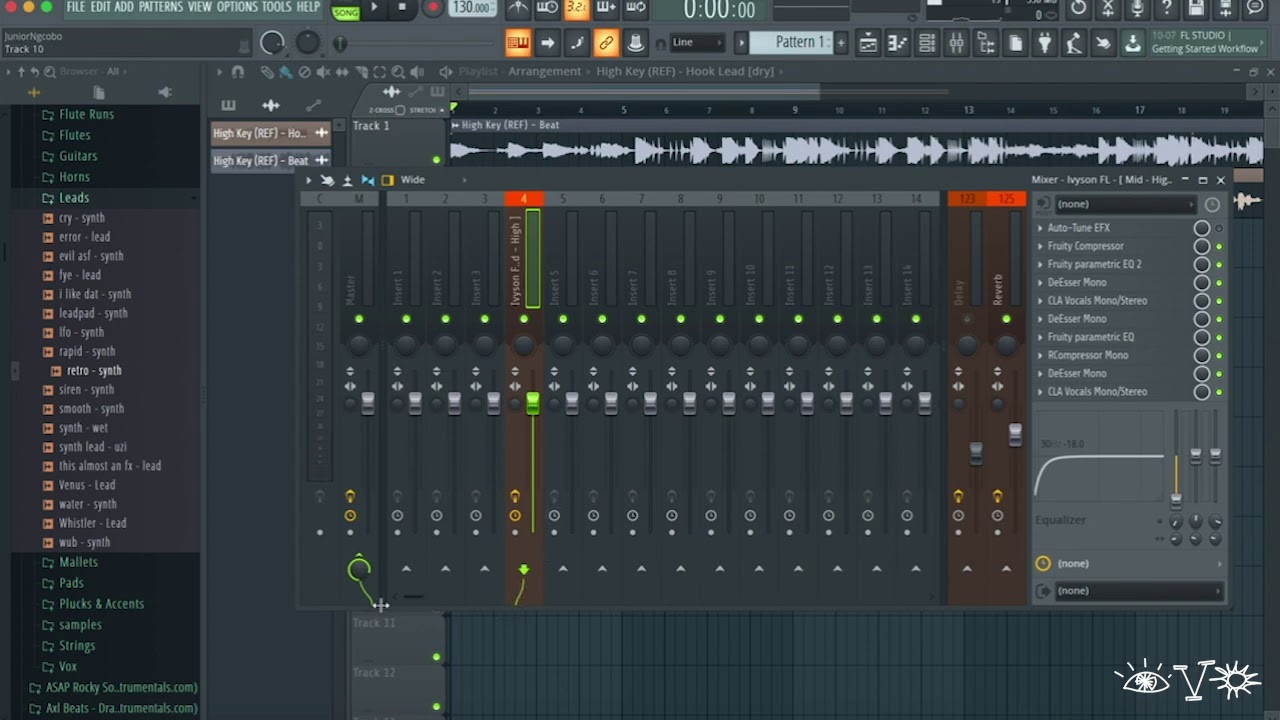This screenshot has width=1280, height=720.
Task: Click the save floppy disk icon
Action: [x=1197, y=8]
